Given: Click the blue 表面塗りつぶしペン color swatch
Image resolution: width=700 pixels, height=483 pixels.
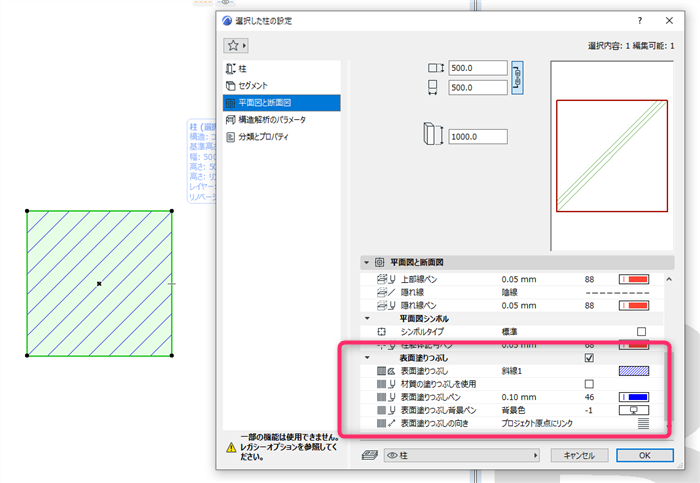Looking at the screenshot, I should [633, 397].
